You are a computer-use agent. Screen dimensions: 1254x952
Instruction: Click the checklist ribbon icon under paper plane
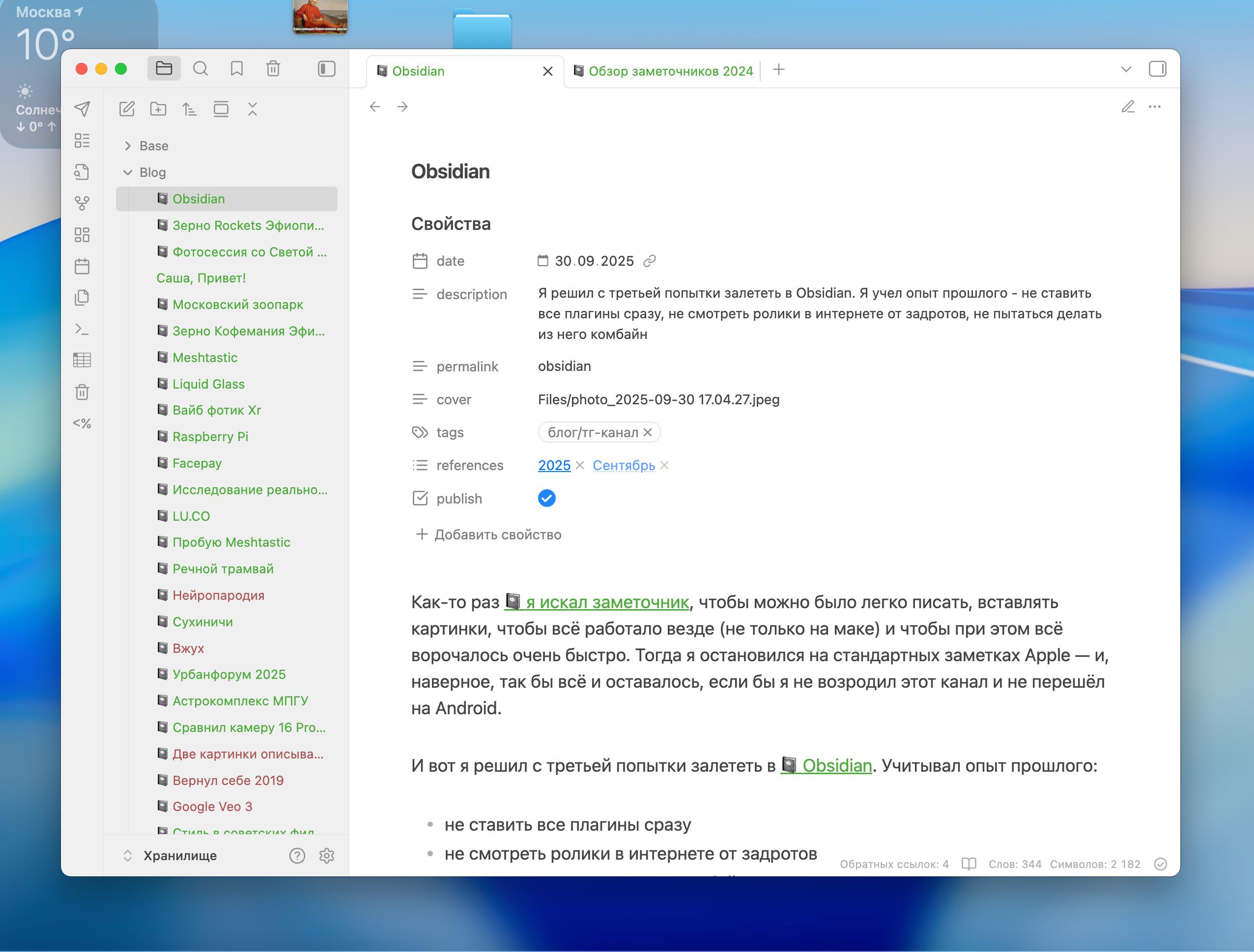click(x=82, y=140)
